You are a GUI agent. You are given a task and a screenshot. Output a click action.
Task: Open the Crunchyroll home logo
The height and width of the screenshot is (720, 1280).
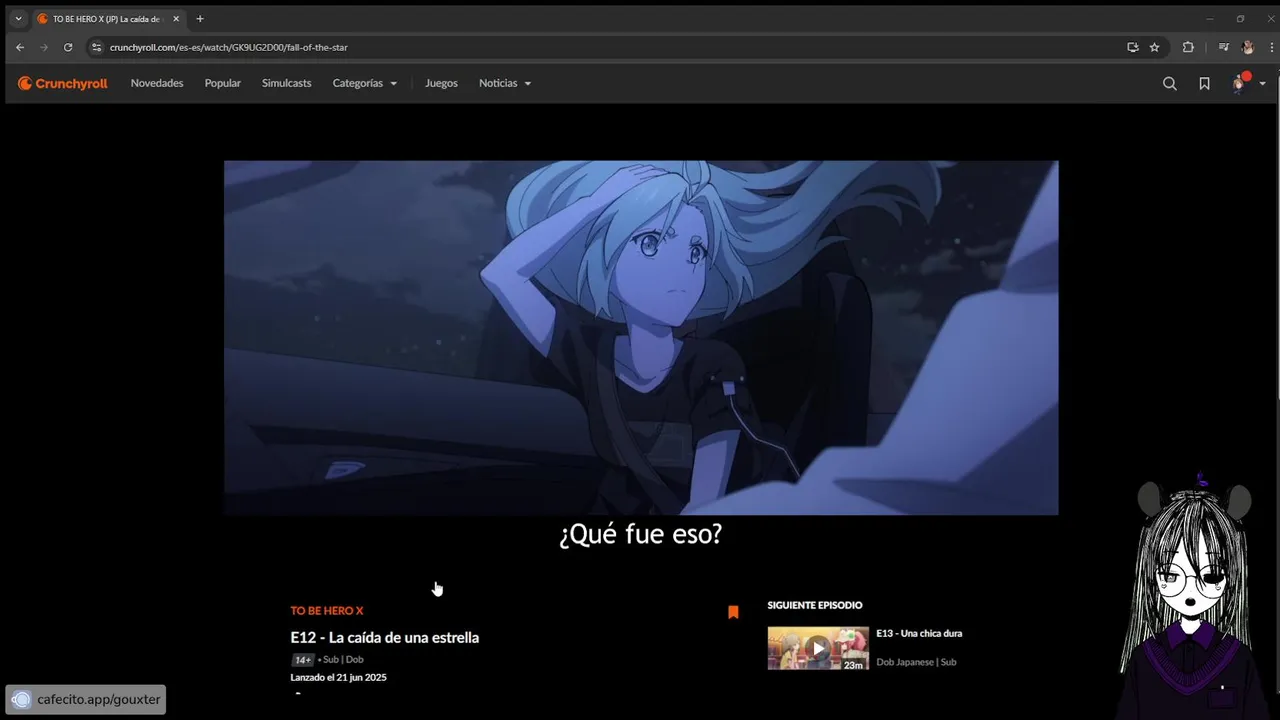(63, 84)
